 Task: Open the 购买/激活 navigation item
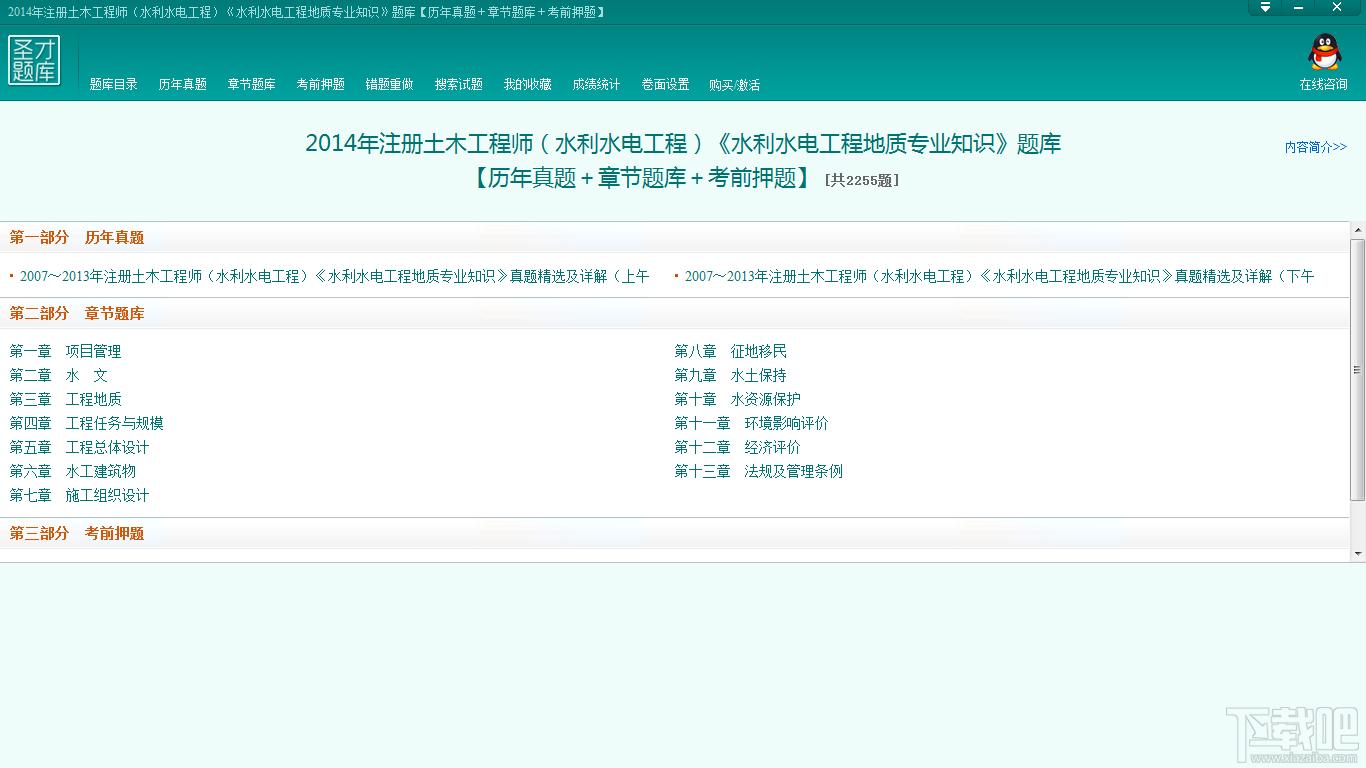736,84
